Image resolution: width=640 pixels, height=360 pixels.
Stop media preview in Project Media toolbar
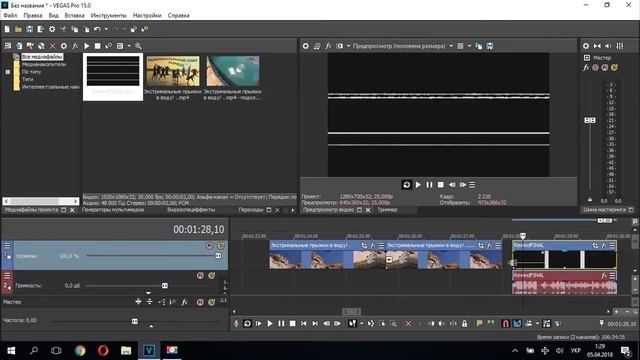click(98, 46)
